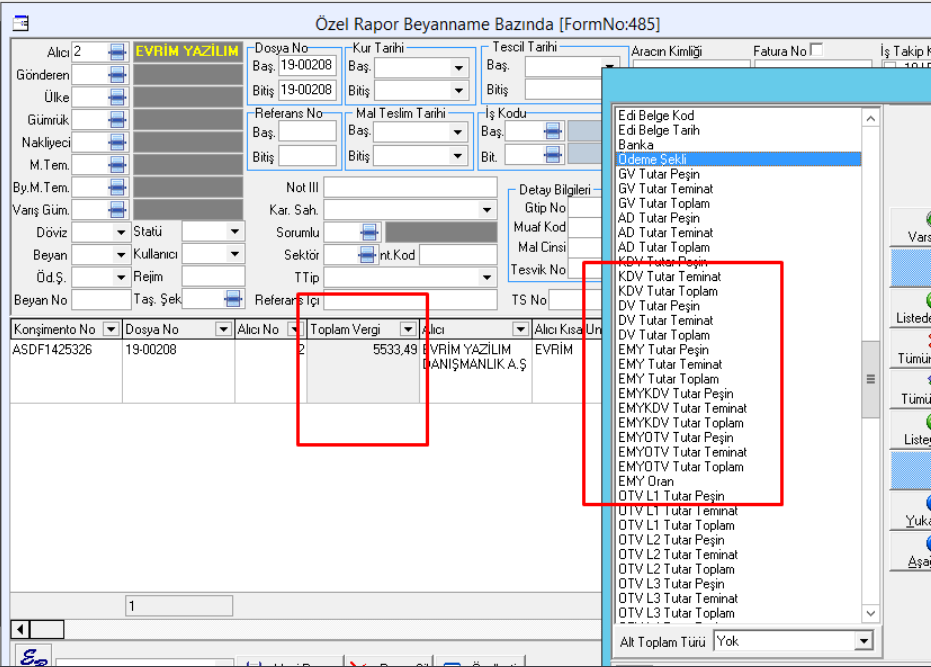931x667 pixels.
Task: Open the Alt Toplam Türü dropdown
Action: tap(864, 641)
